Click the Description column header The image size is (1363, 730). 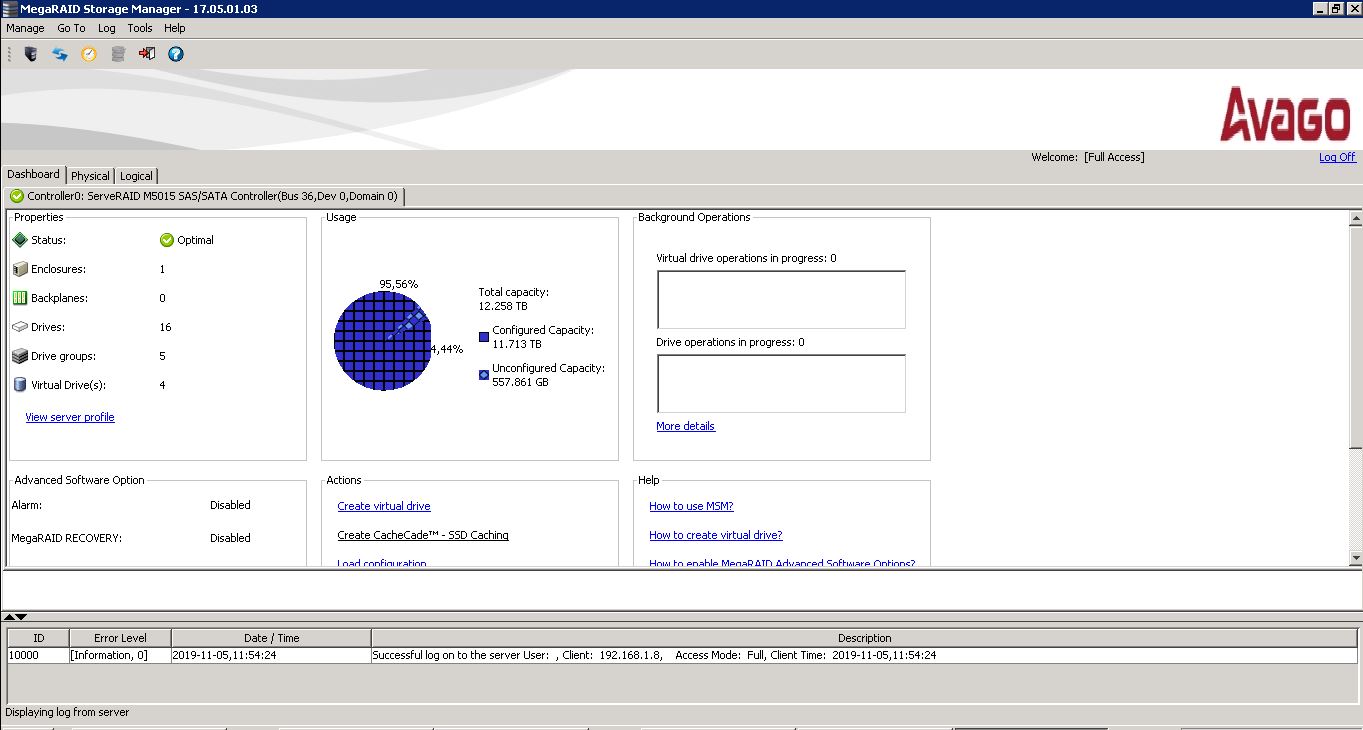click(864, 638)
